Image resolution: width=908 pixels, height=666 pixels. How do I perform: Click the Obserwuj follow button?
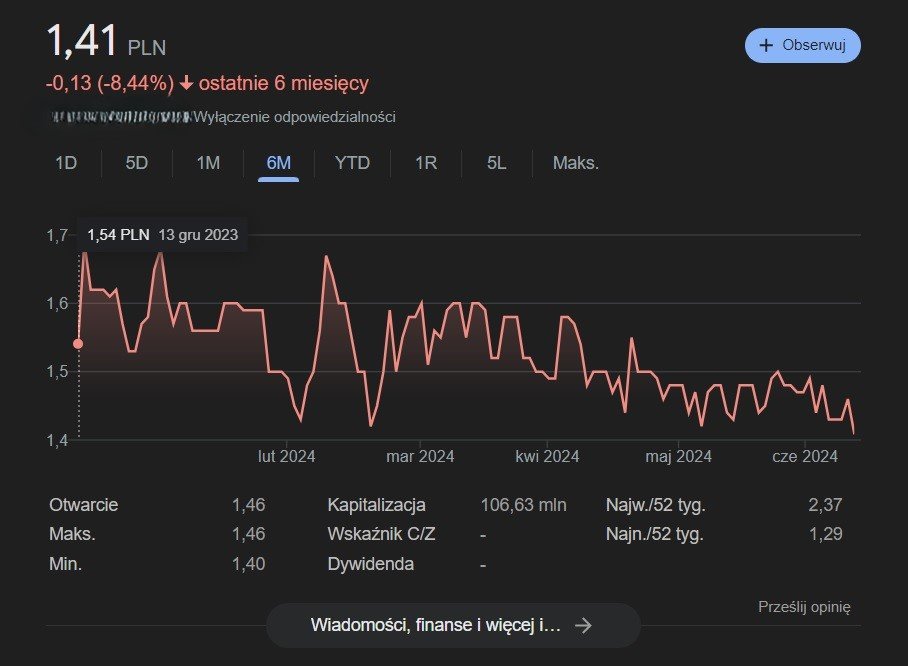802,46
